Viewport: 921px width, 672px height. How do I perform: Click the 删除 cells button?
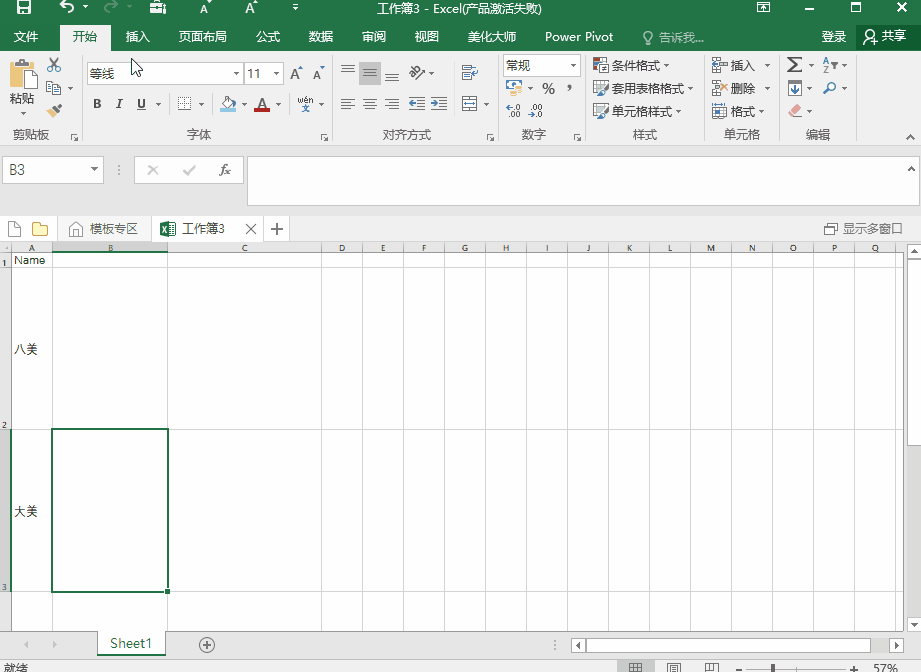pos(734,88)
